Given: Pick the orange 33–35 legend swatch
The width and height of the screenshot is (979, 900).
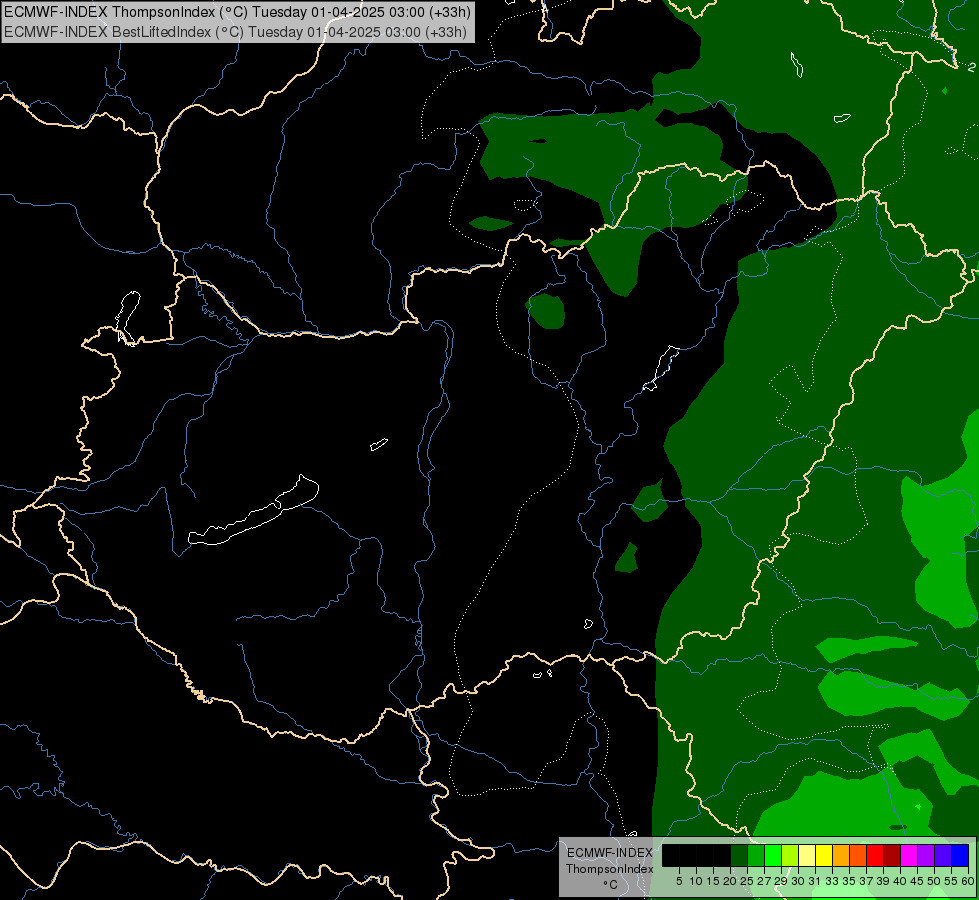Looking at the screenshot, I should [x=841, y=855].
